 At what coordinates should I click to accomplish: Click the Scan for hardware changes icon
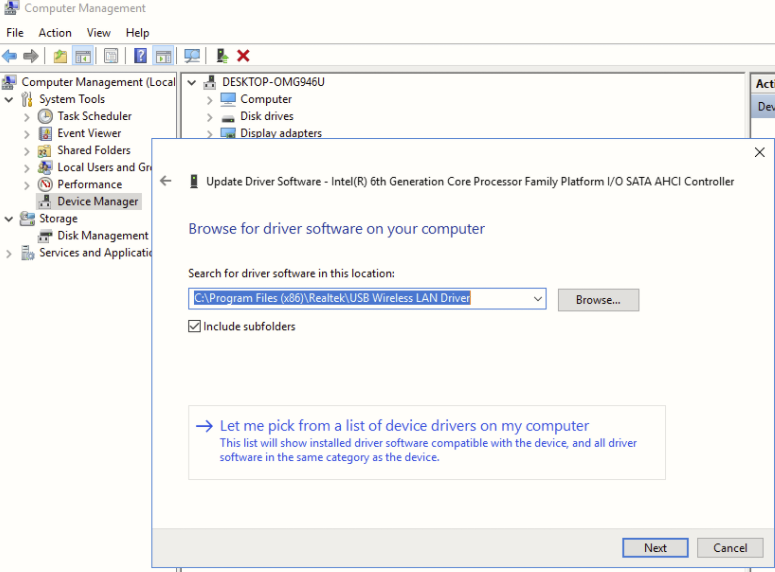192,56
